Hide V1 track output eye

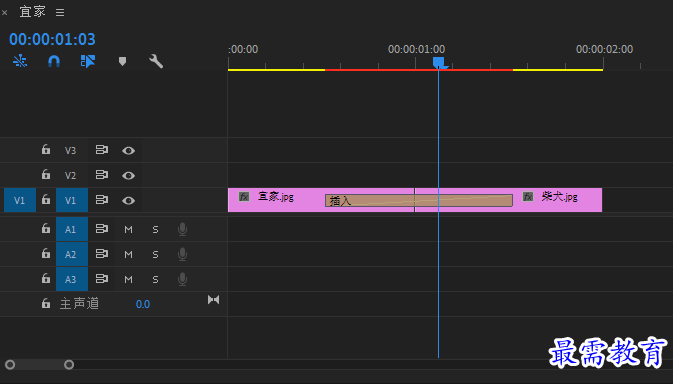pyautogui.click(x=128, y=200)
